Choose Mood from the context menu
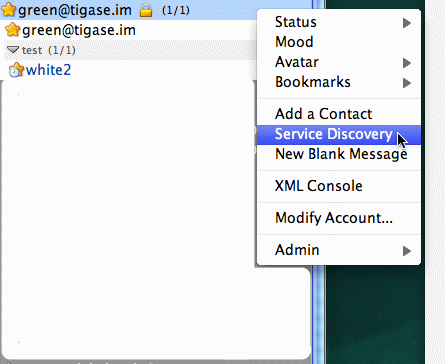445x364 pixels. click(x=339, y=42)
